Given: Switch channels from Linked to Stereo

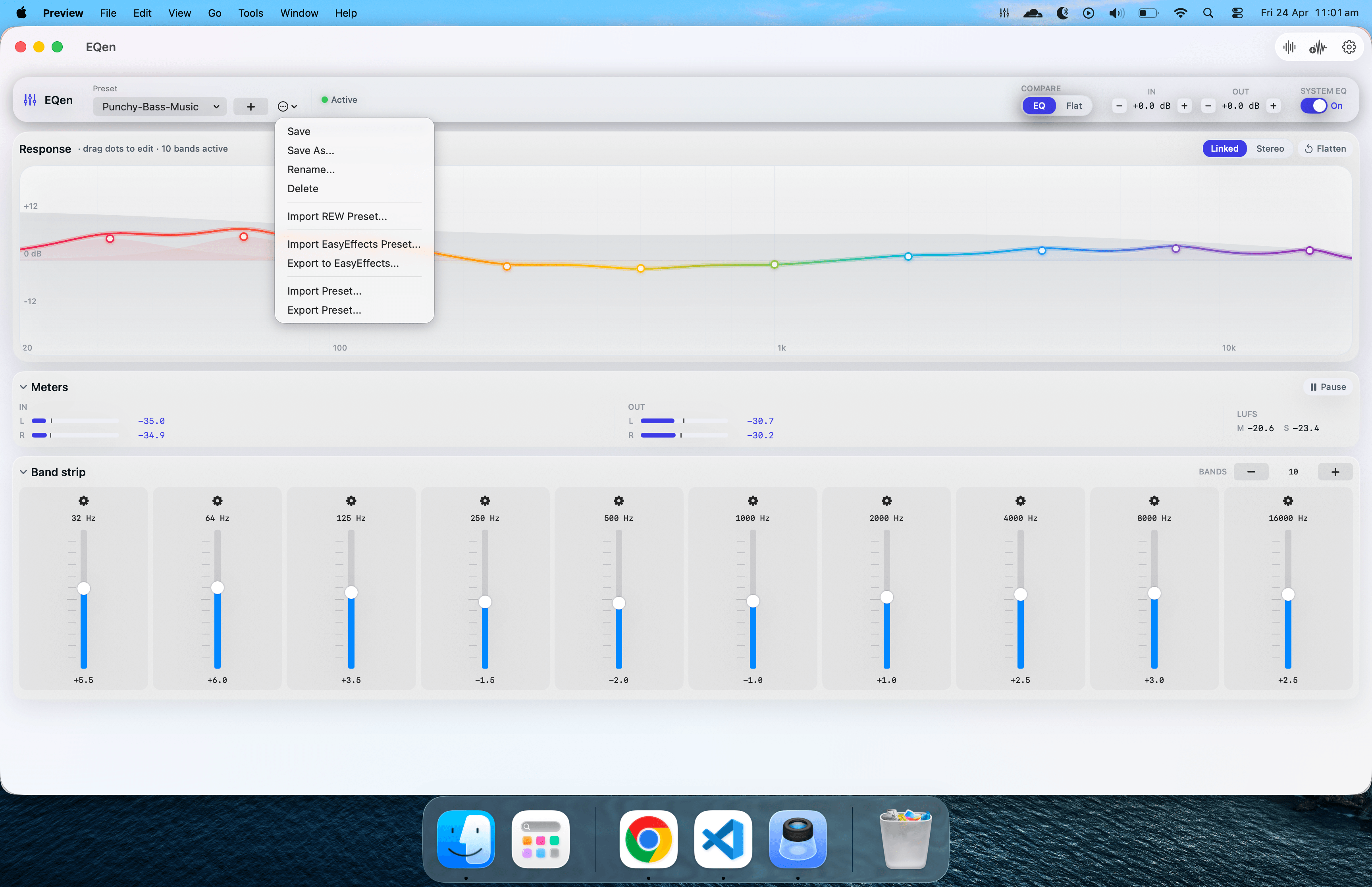Looking at the screenshot, I should tap(1270, 148).
